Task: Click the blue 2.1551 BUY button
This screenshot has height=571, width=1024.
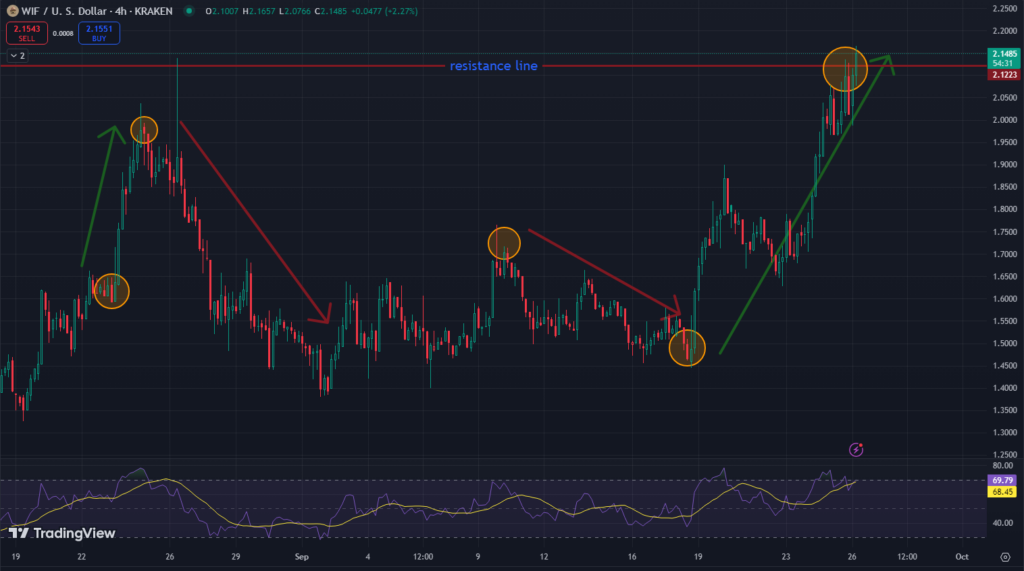Action: tap(99, 33)
